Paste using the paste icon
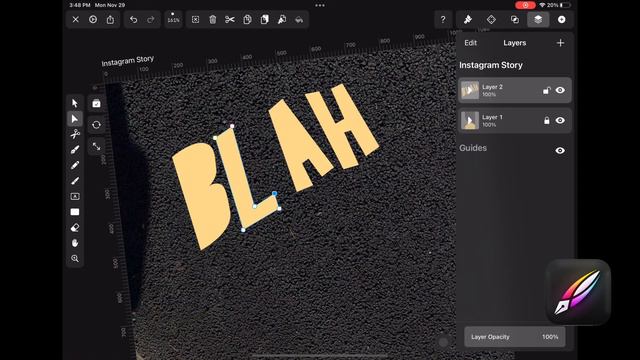The width and height of the screenshot is (640, 360). (264, 20)
